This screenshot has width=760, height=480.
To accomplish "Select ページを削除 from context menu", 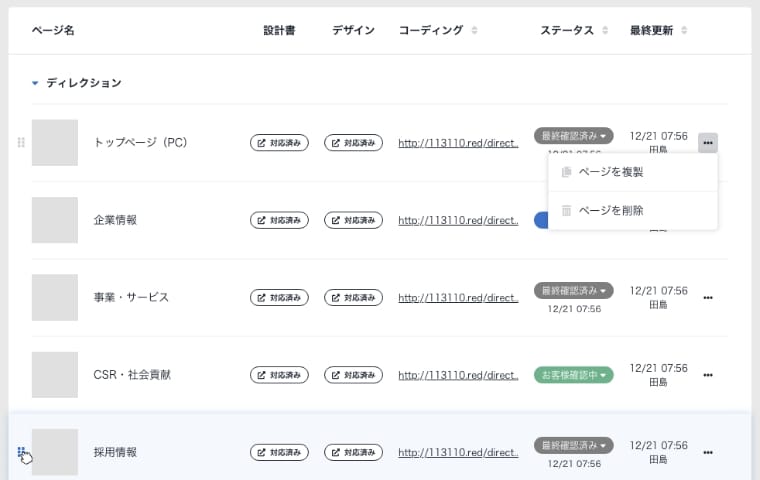I will click(x=610, y=210).
